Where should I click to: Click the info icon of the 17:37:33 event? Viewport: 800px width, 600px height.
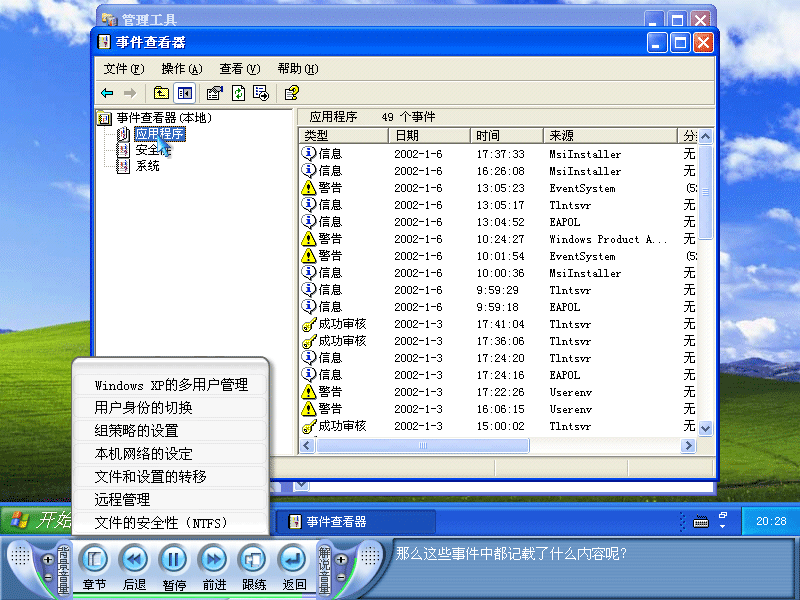click(309, 153)
